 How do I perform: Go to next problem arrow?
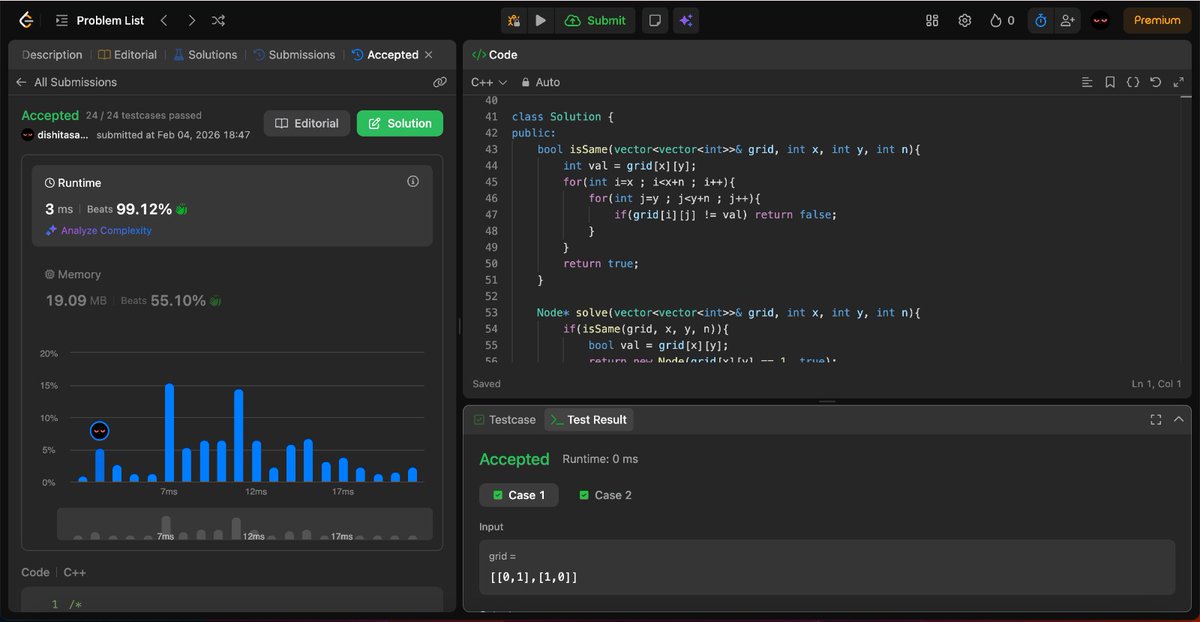(x=191, y=20)
